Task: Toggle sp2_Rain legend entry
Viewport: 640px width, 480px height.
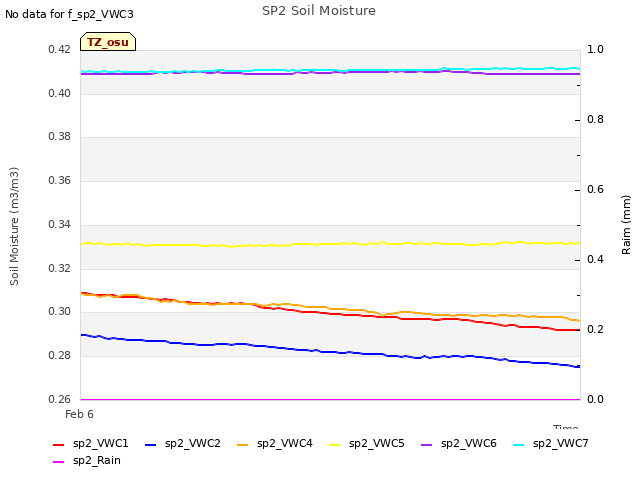Action: point(87,461)
